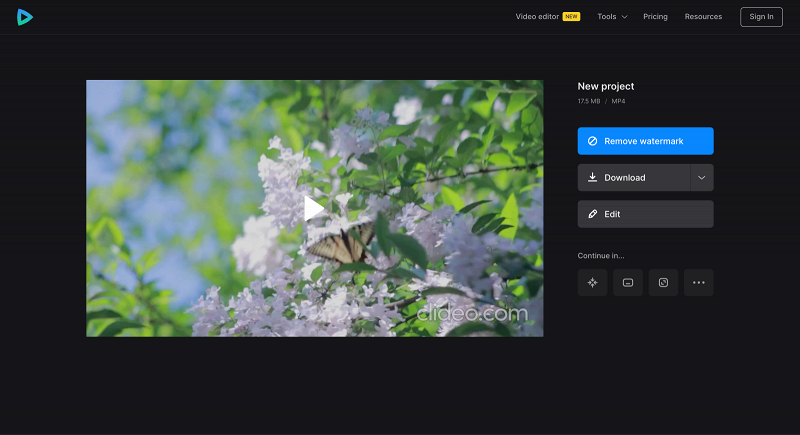Viewport: 800px width, 435px height.
Task: Click the Remove watermark button
Action: pyautogui.click(x=645, y=141)
